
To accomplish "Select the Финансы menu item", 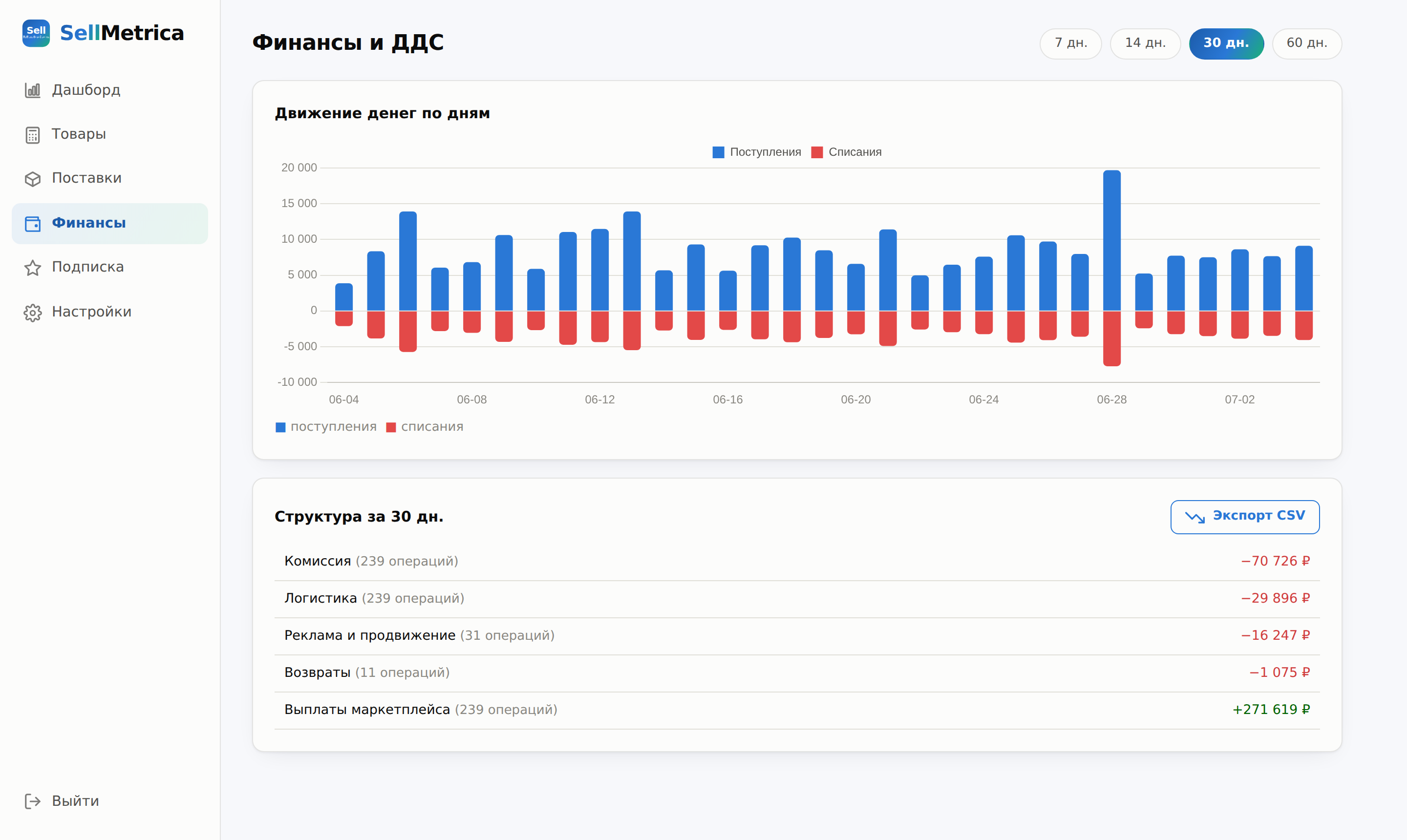I will click(x=110, y=224).
